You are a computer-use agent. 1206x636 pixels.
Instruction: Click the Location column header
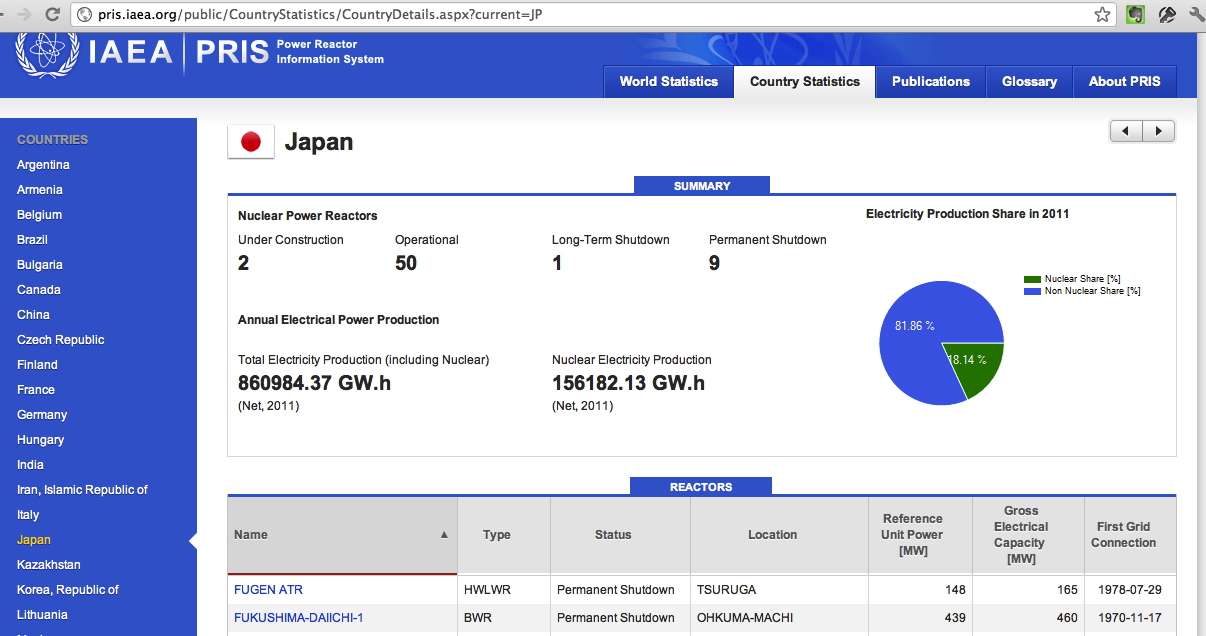point(779,535)
